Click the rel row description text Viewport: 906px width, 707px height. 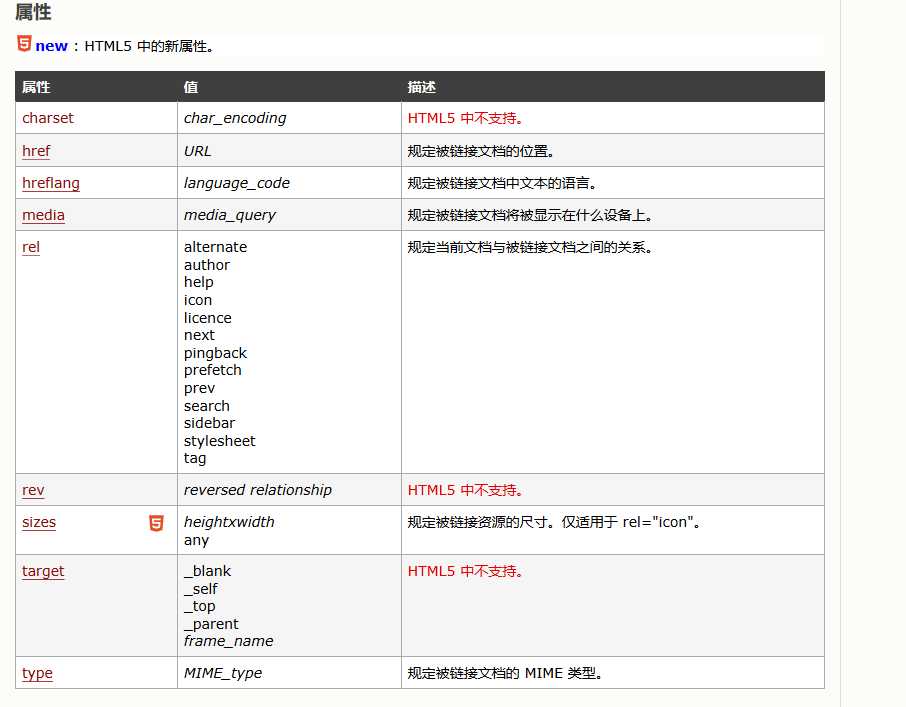coord(530,248)
